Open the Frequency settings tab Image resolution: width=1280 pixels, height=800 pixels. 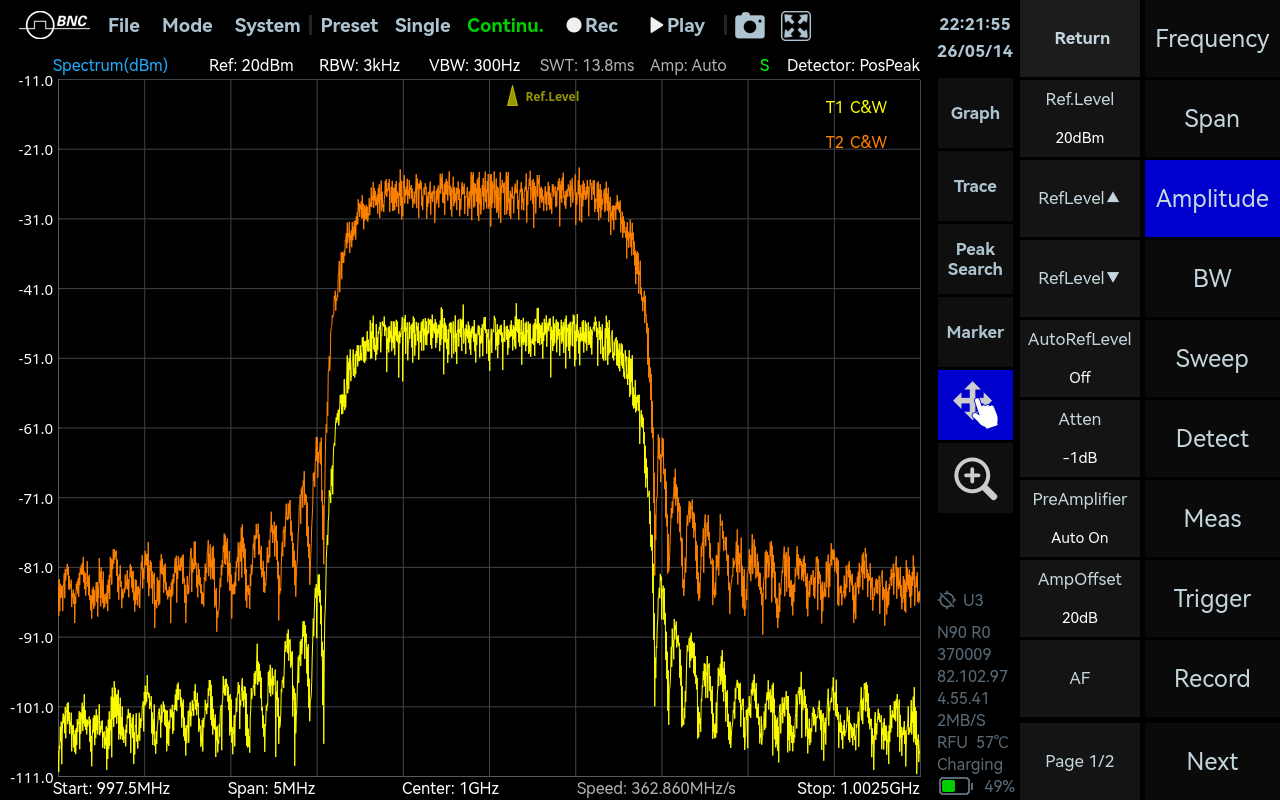[x=1212, y=38]
